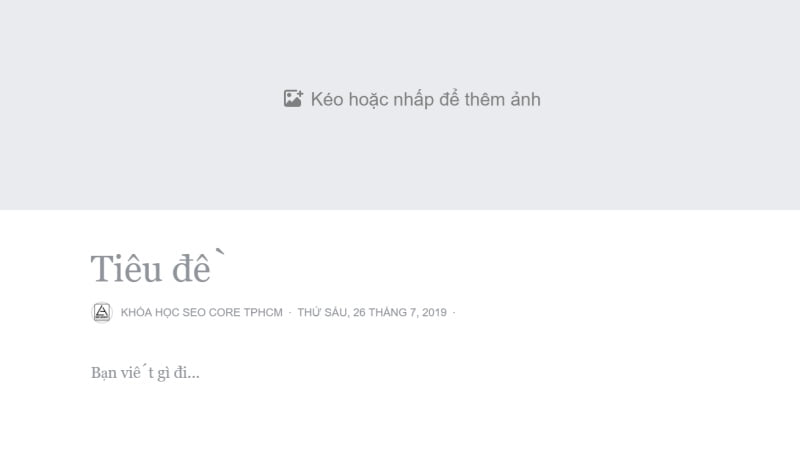The height and width of the screenshot is (475, 800).
Task: Open the KHÓA HỌC SEO CORE TPHCM author link
Action: pyautogui.click(x=201, y=313)
